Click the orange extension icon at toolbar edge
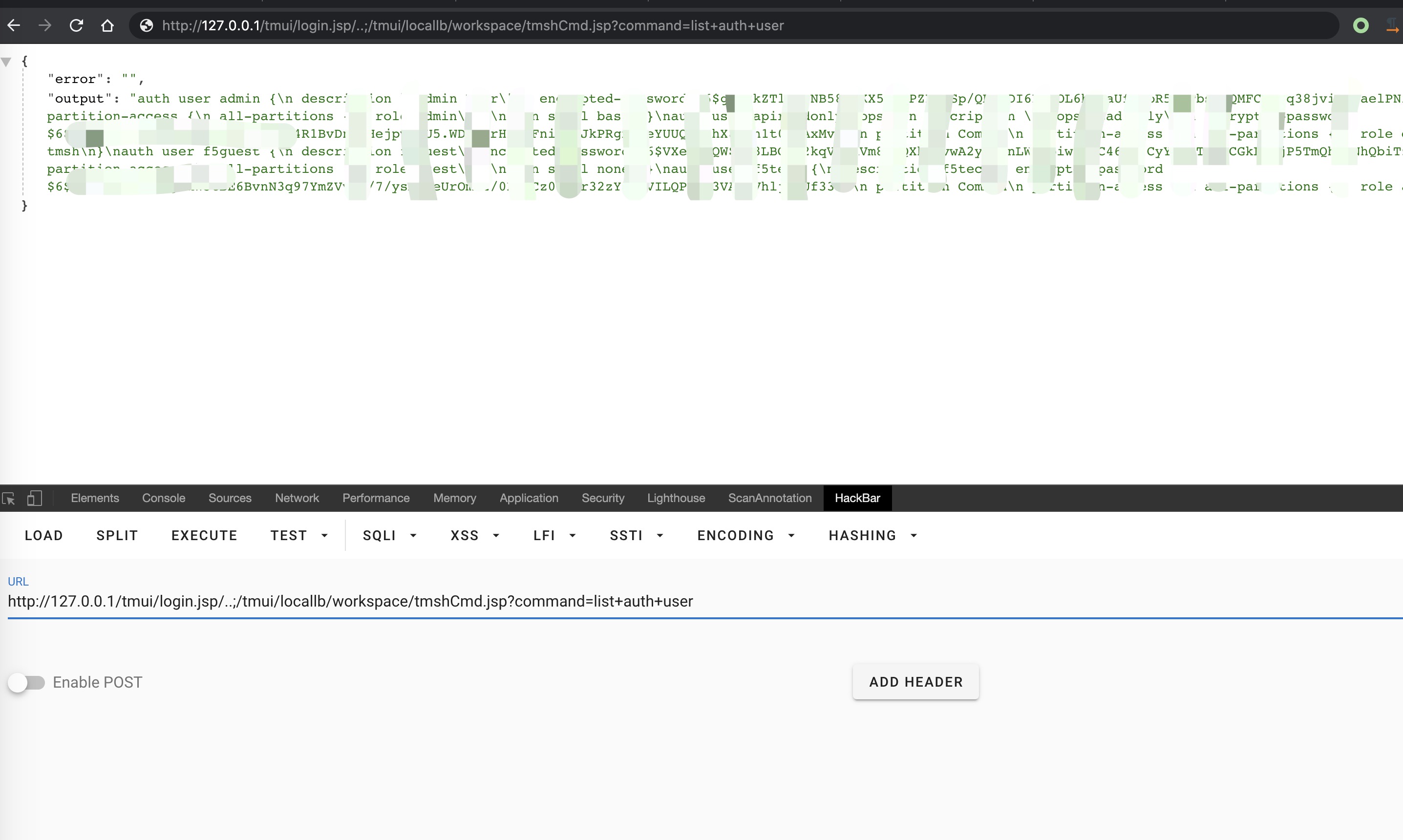The height and width of the screenshot is (840, 1403). pos(1393,25)
